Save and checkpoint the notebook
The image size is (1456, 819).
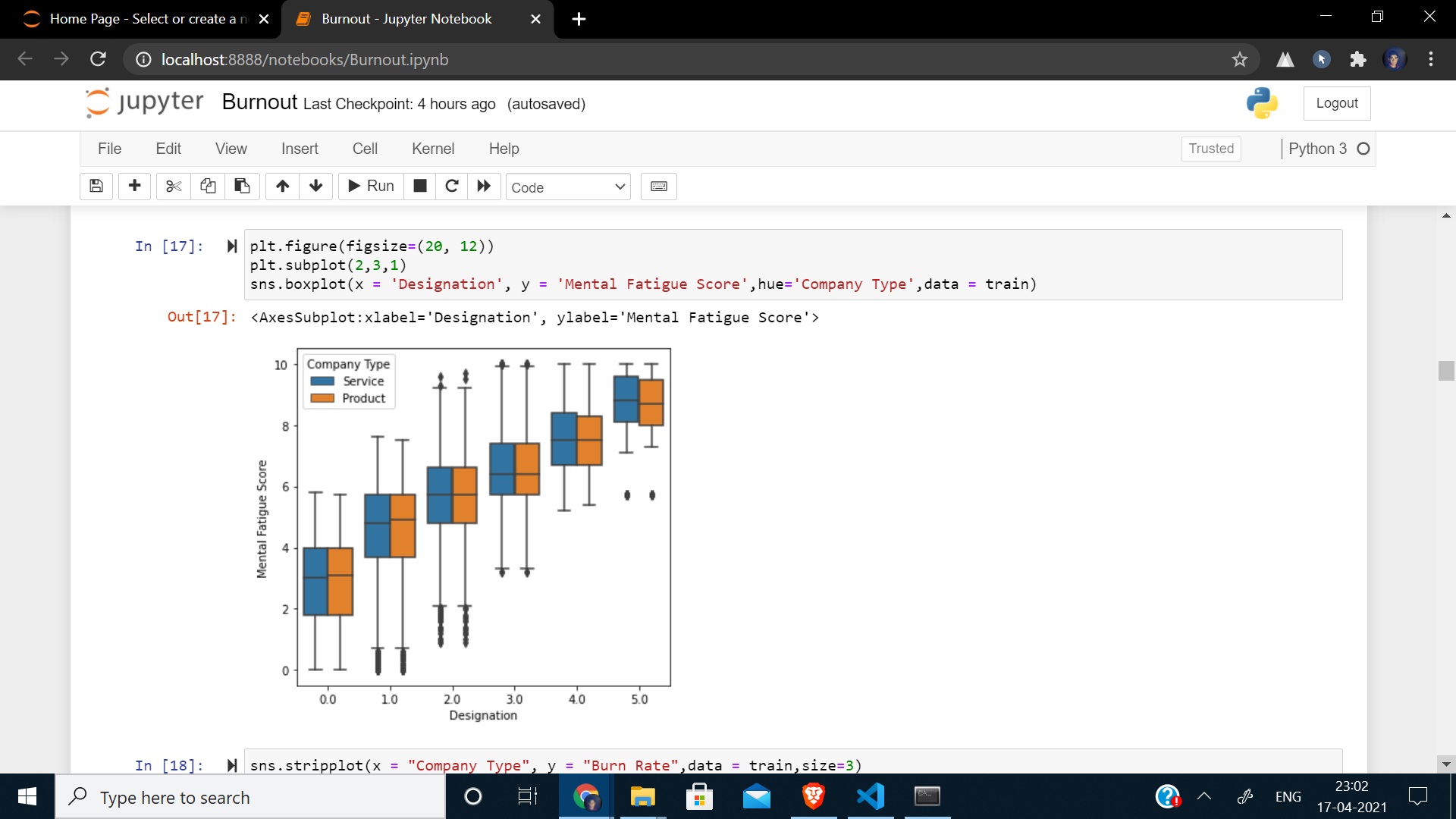96,187
